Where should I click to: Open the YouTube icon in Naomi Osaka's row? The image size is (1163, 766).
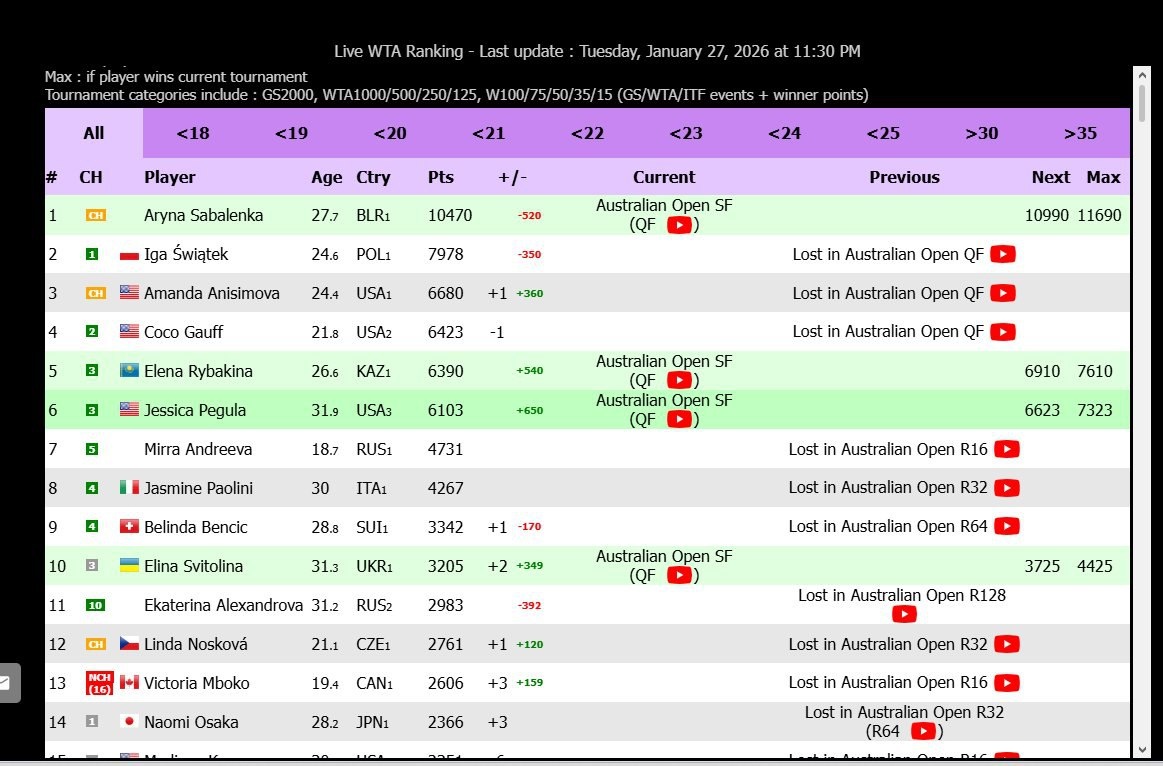[923, 731]
